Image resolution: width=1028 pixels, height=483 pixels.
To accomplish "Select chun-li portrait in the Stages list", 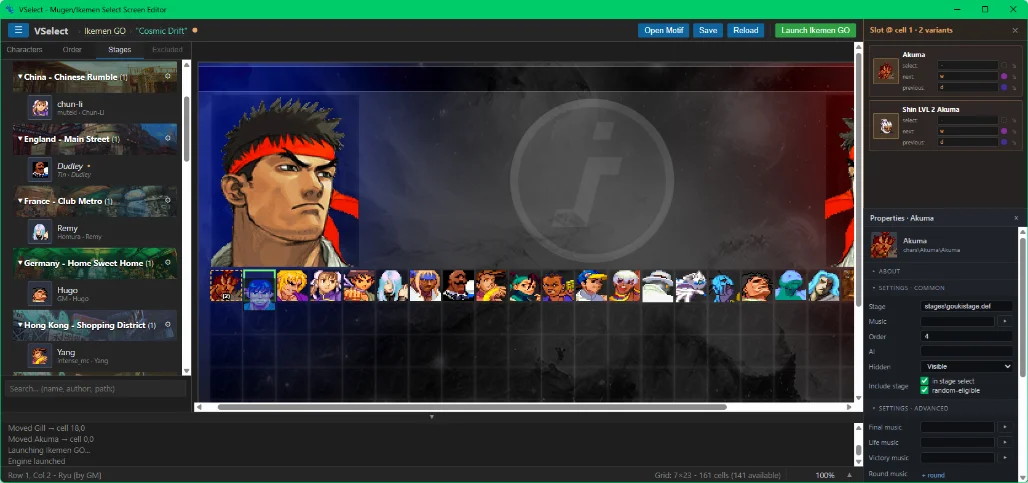I will (40, 107).
